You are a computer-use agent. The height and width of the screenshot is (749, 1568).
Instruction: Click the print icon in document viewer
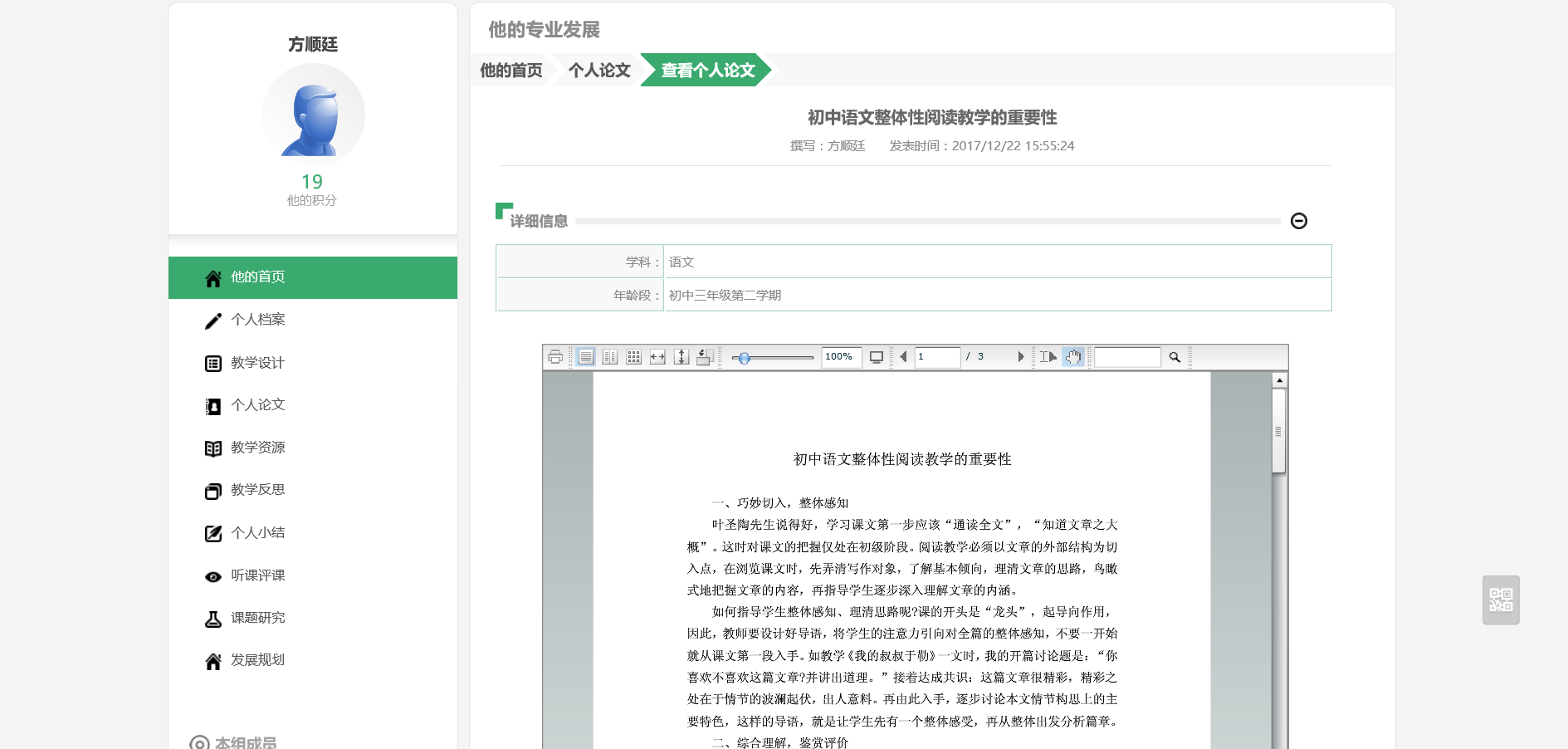click(555, 357)
